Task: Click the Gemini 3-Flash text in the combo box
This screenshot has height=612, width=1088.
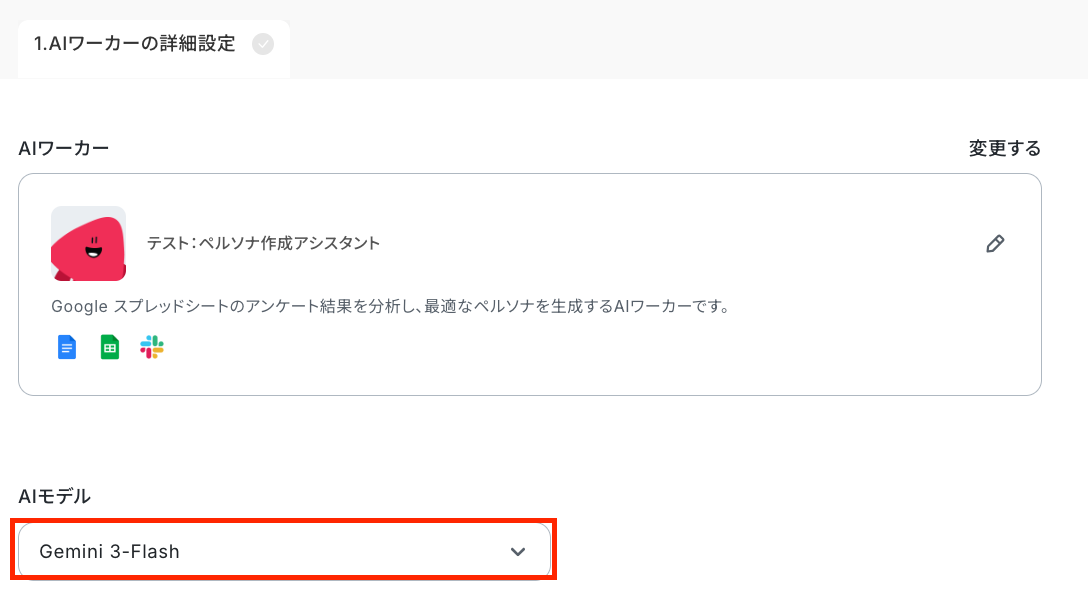Action: coord(110,552)
